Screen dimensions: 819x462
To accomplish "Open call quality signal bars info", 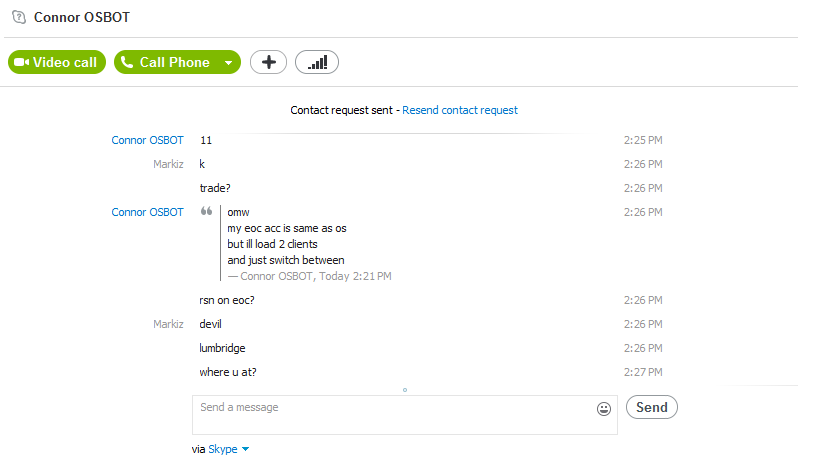I will click(x=317, y=62).
